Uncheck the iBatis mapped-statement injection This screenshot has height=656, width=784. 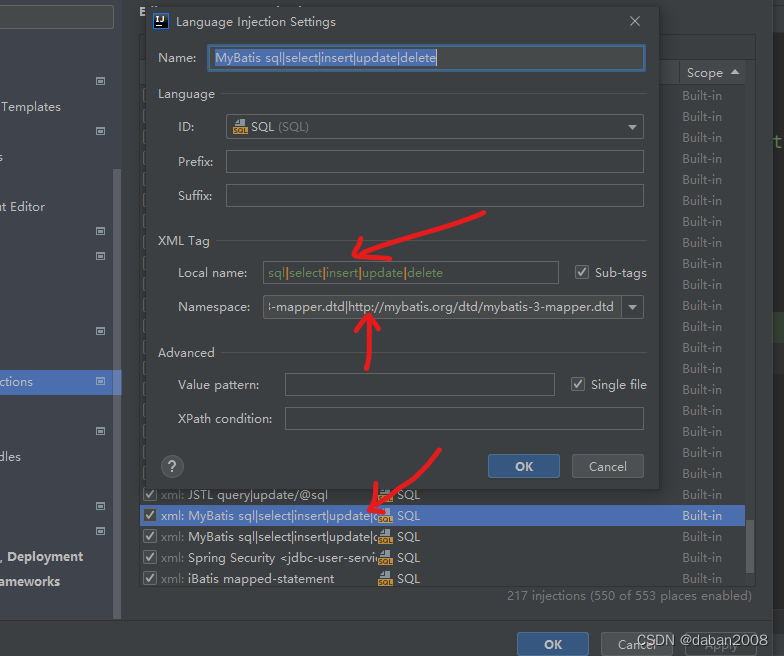pyautogui.click(x=150, y=578)
